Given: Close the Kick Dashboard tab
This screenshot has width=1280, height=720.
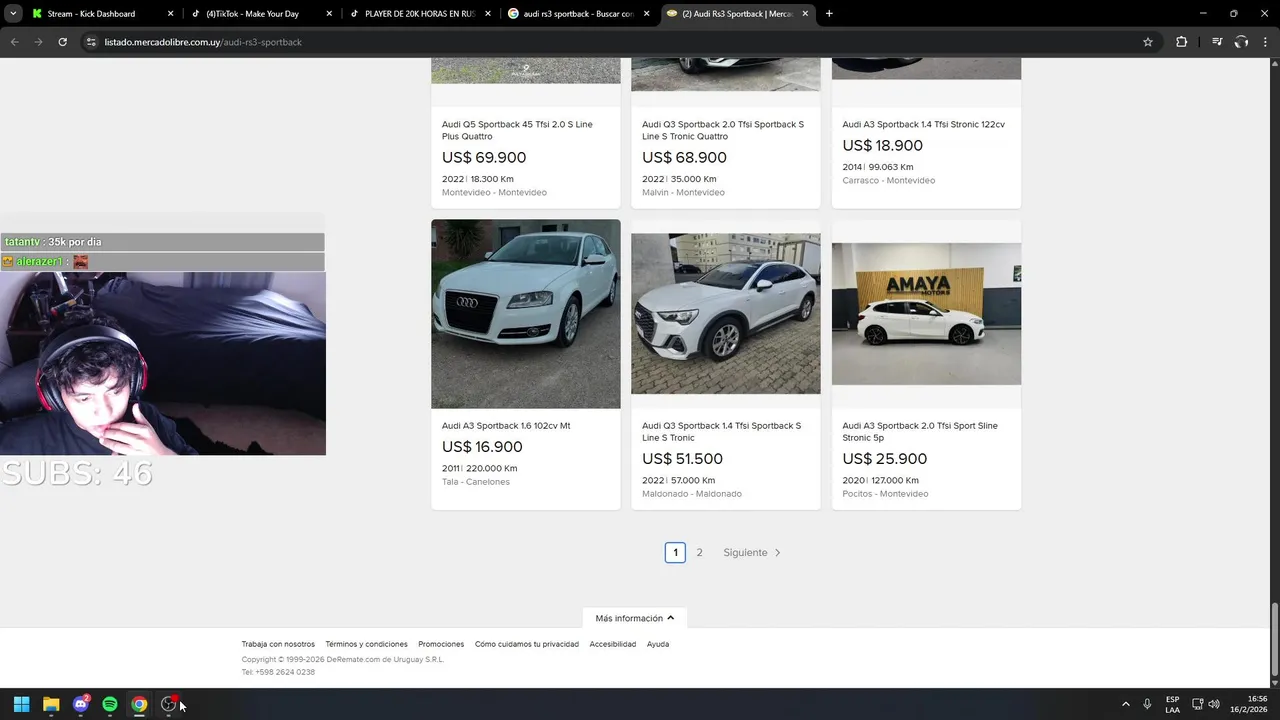Looking at the screenshot, I should 170,14.
